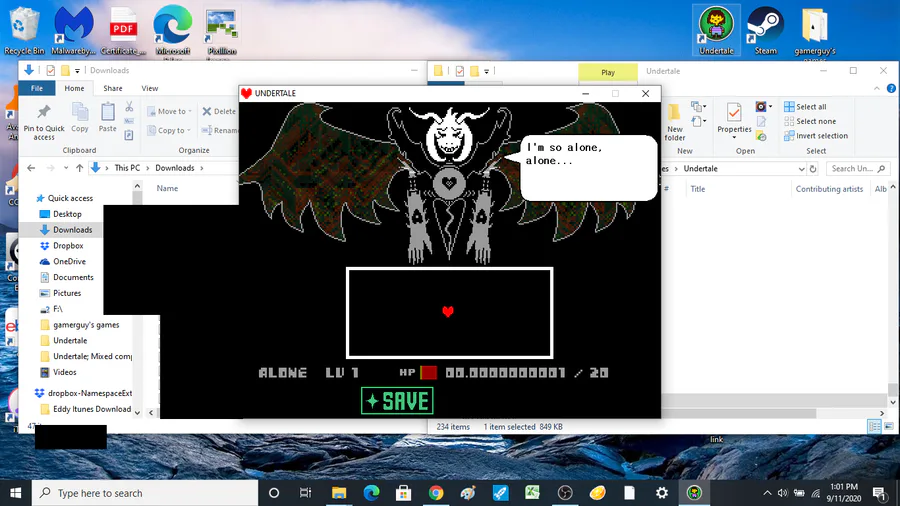This screenshot has height=506, width=900.
Task: Open the Windows Start menu
Action: (15, 493)
